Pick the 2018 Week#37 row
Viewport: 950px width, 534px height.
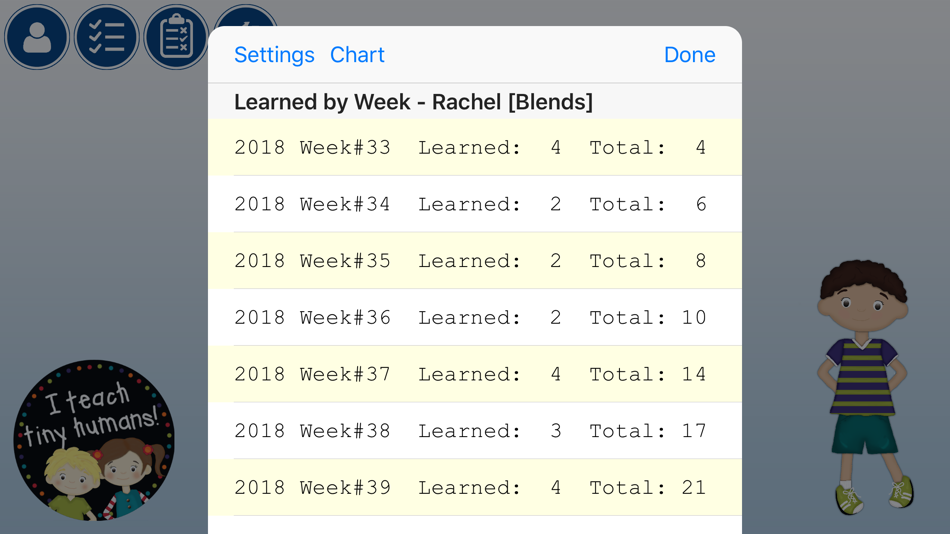(474, 374)
